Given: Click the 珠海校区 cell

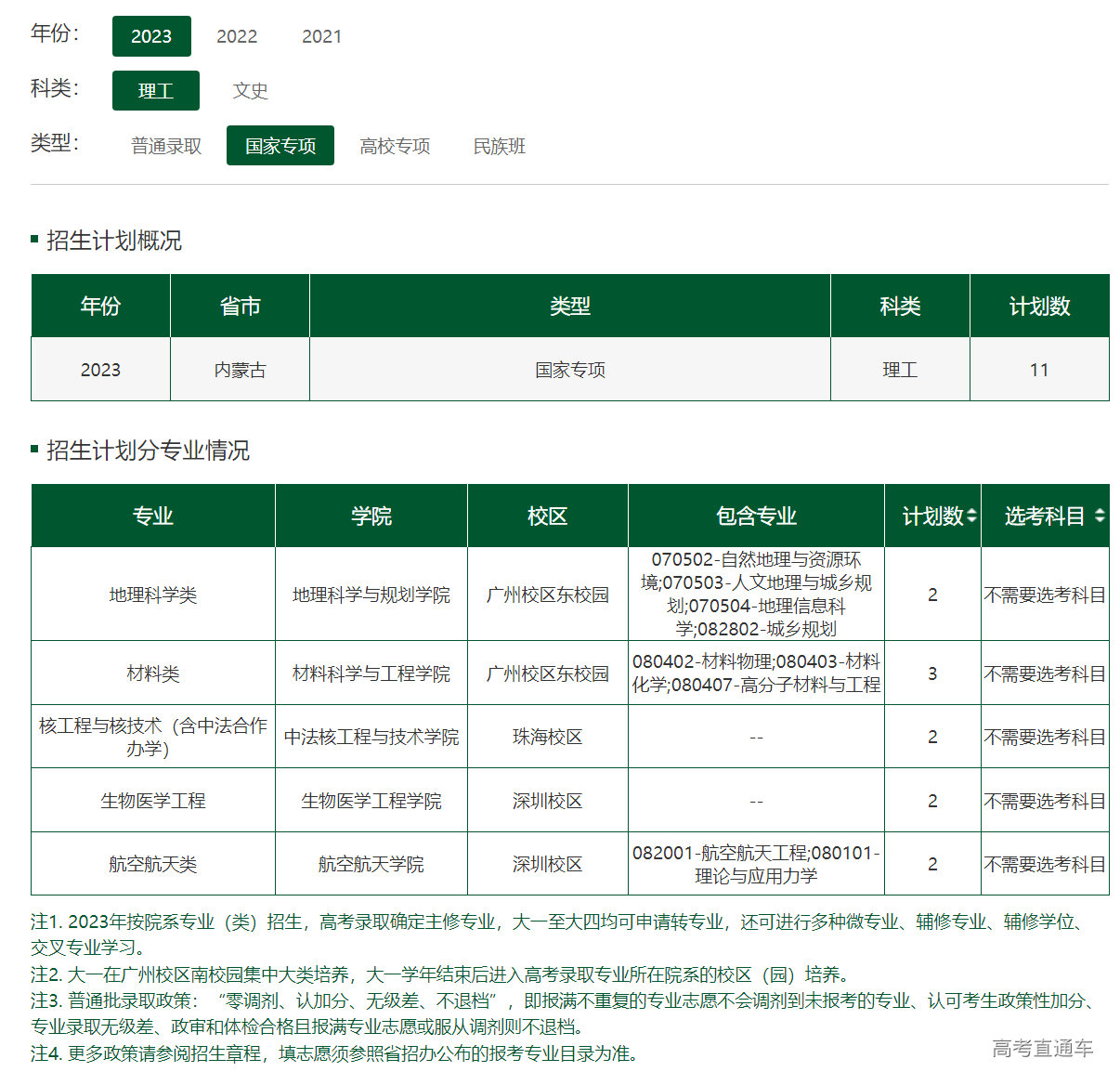Looking at the screenshot, I should pos(547,737).
